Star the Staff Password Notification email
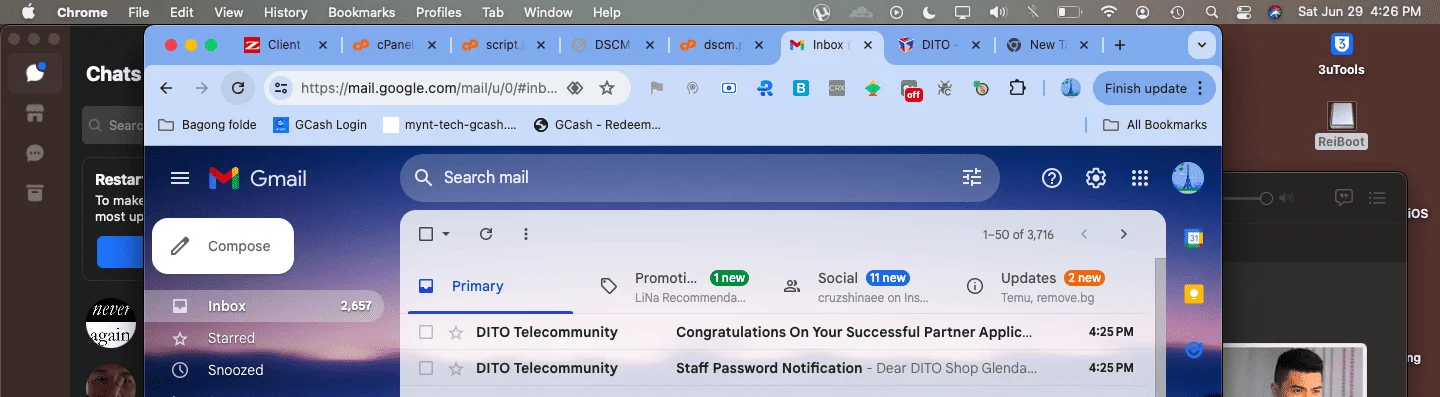 point(456,368)
